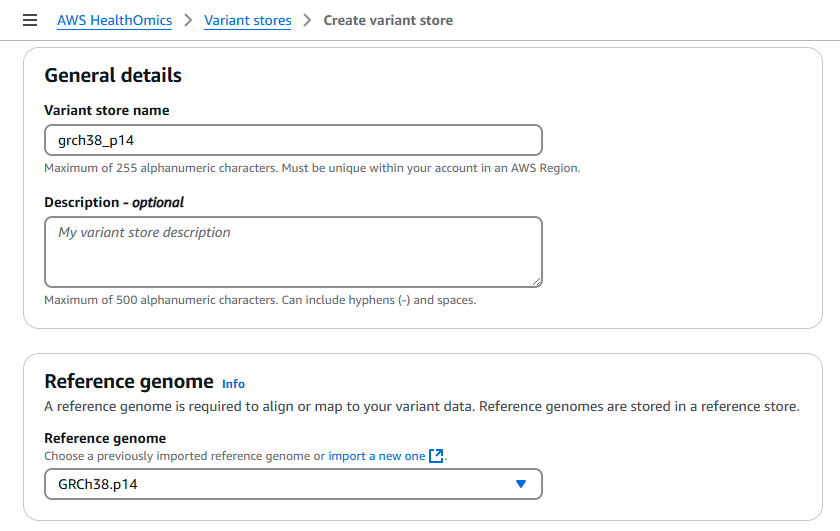Open the GRCh38.p14 reference genome dropdown
Viewport: 840px width, 531px height.
[x=293, y=484]
